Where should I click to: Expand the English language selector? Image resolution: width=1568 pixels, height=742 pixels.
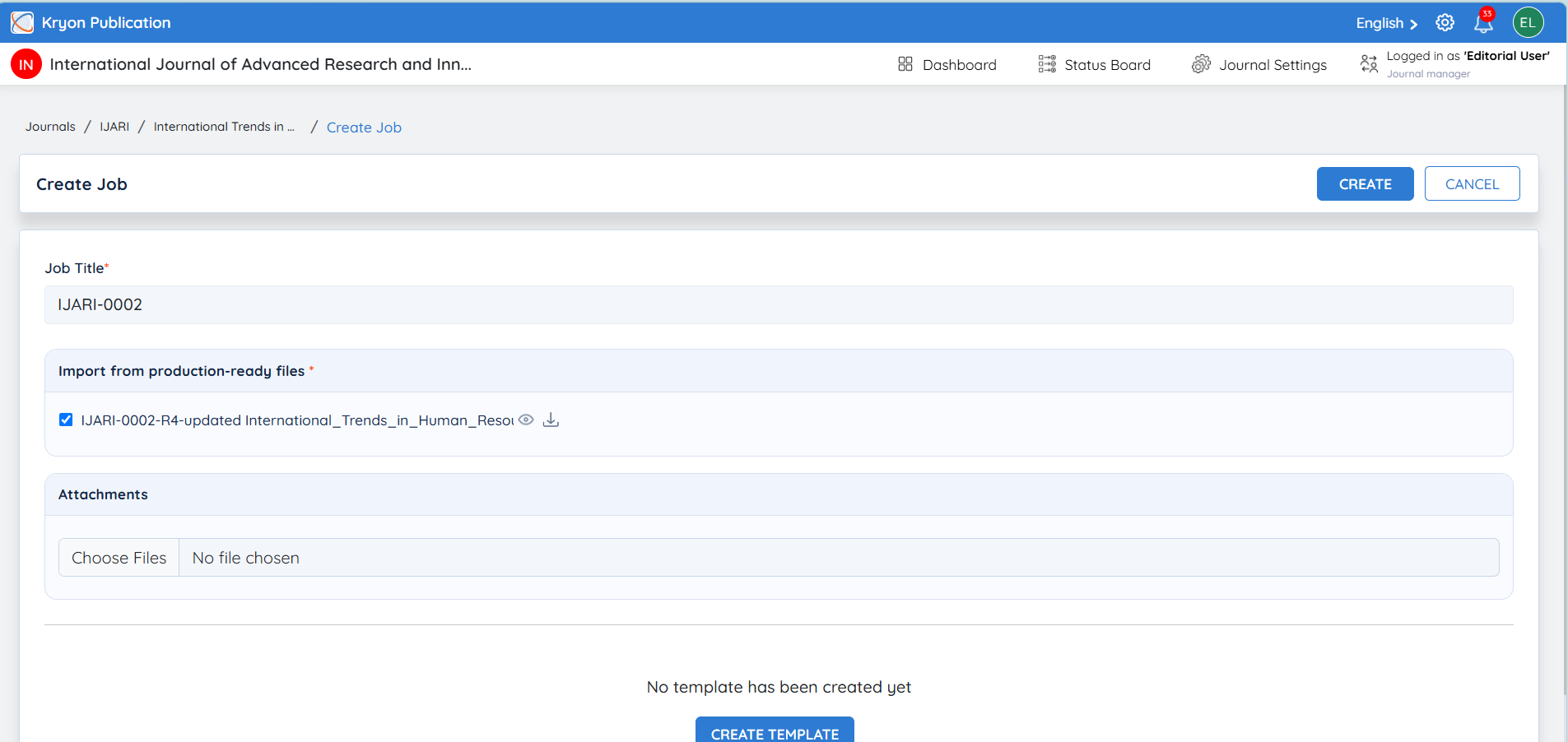(1387, 23)
